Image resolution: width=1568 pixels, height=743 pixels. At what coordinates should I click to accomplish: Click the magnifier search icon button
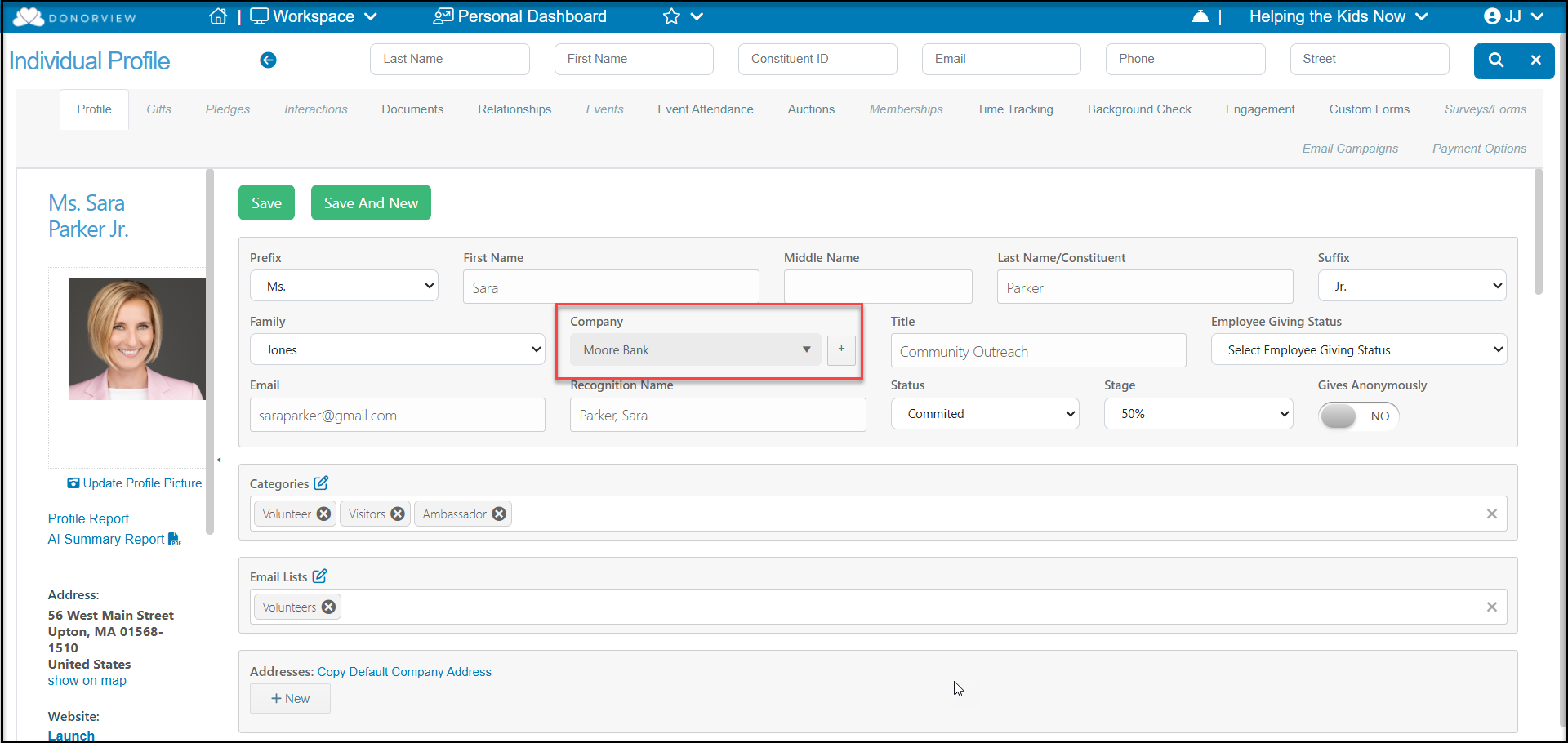click(1496, 60)
